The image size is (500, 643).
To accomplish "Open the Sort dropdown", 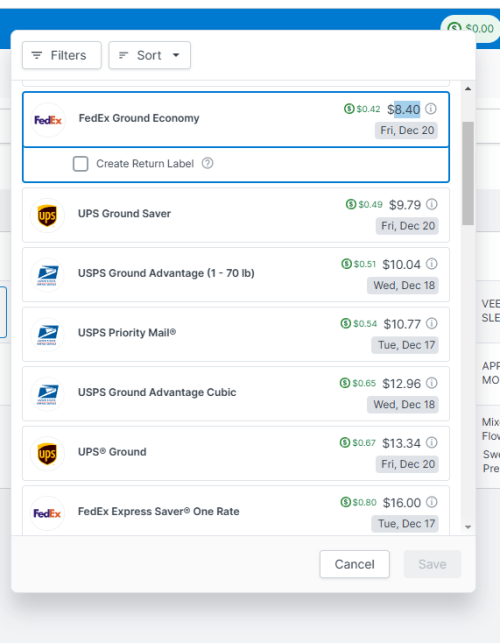I will pos(149,55).
